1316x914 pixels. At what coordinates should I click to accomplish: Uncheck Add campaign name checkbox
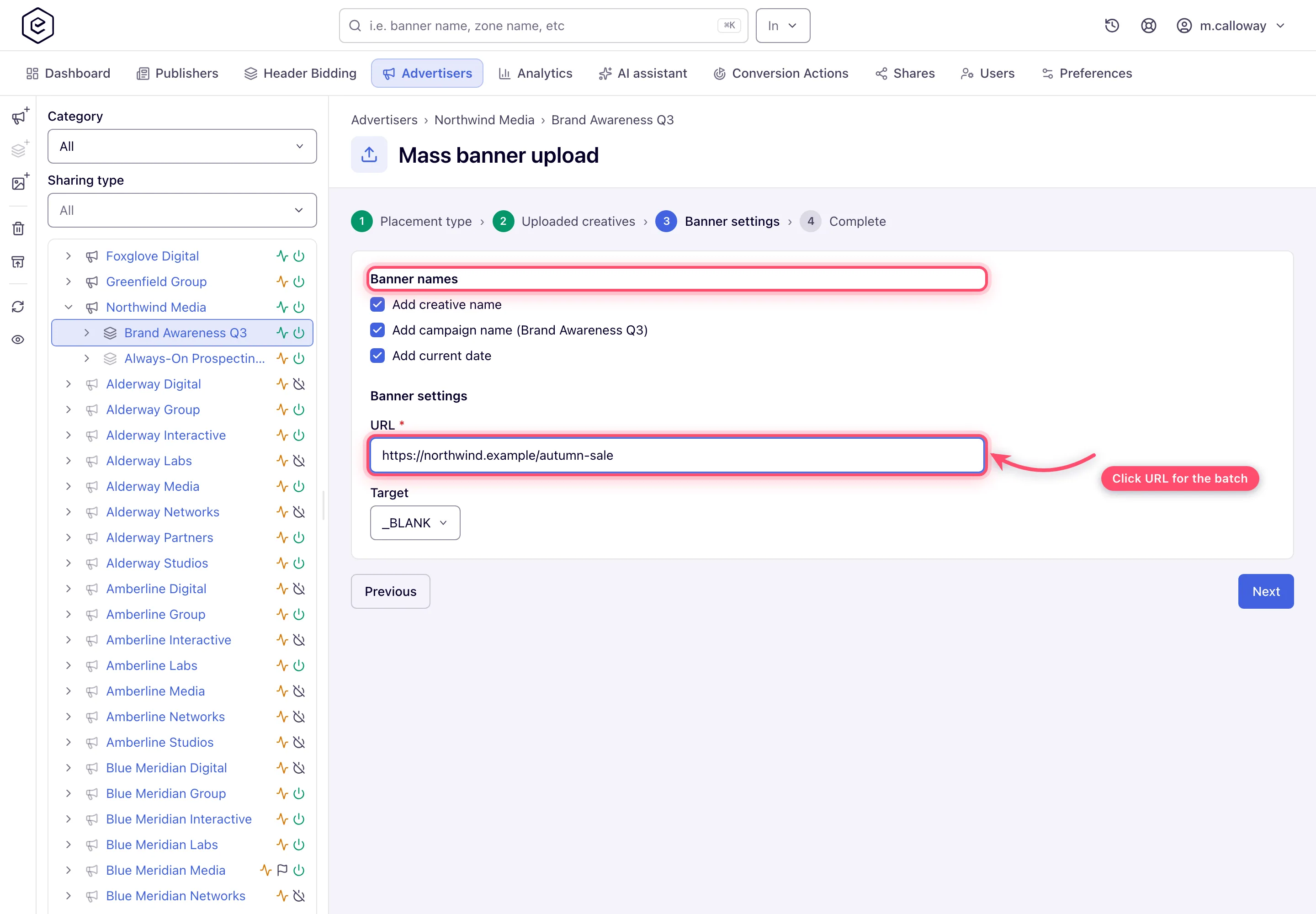pos(377,330)
